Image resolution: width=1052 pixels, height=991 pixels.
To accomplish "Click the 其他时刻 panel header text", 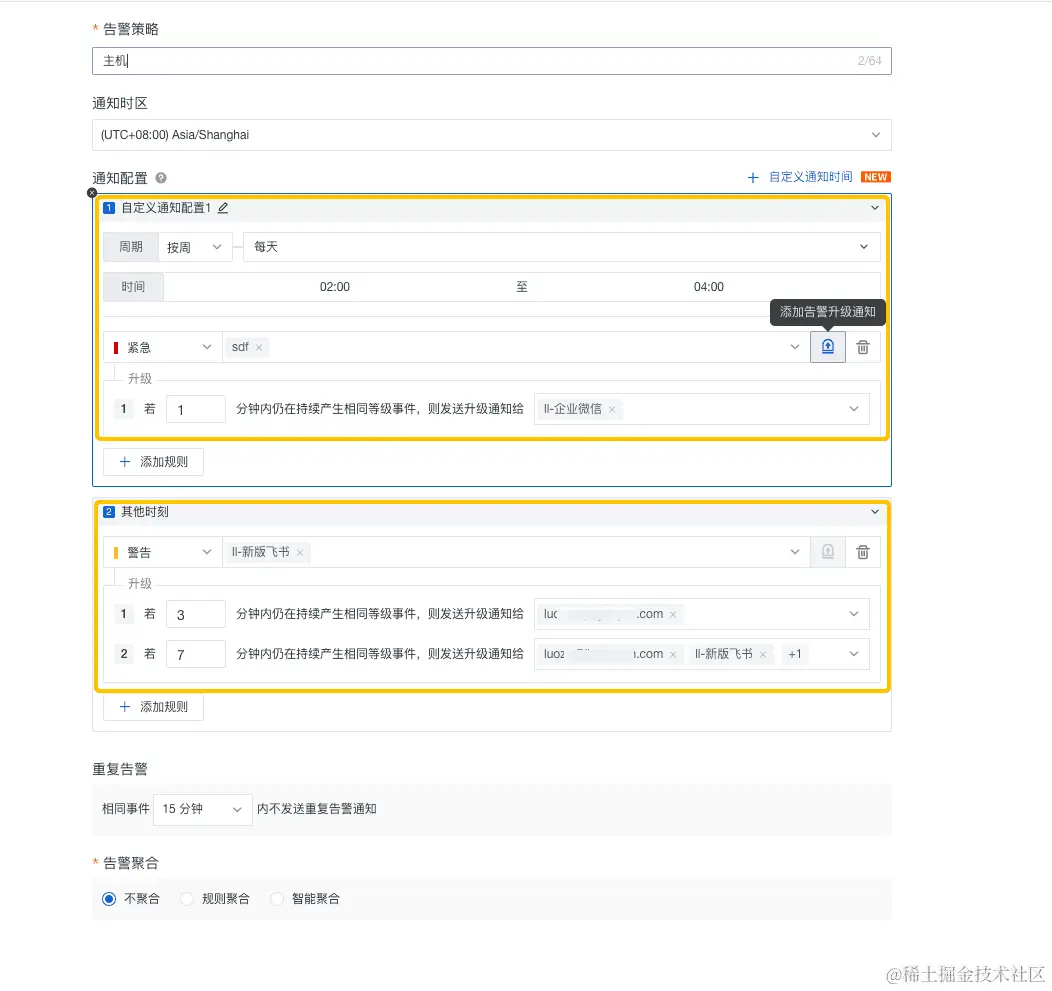I will tap(145, 512).
